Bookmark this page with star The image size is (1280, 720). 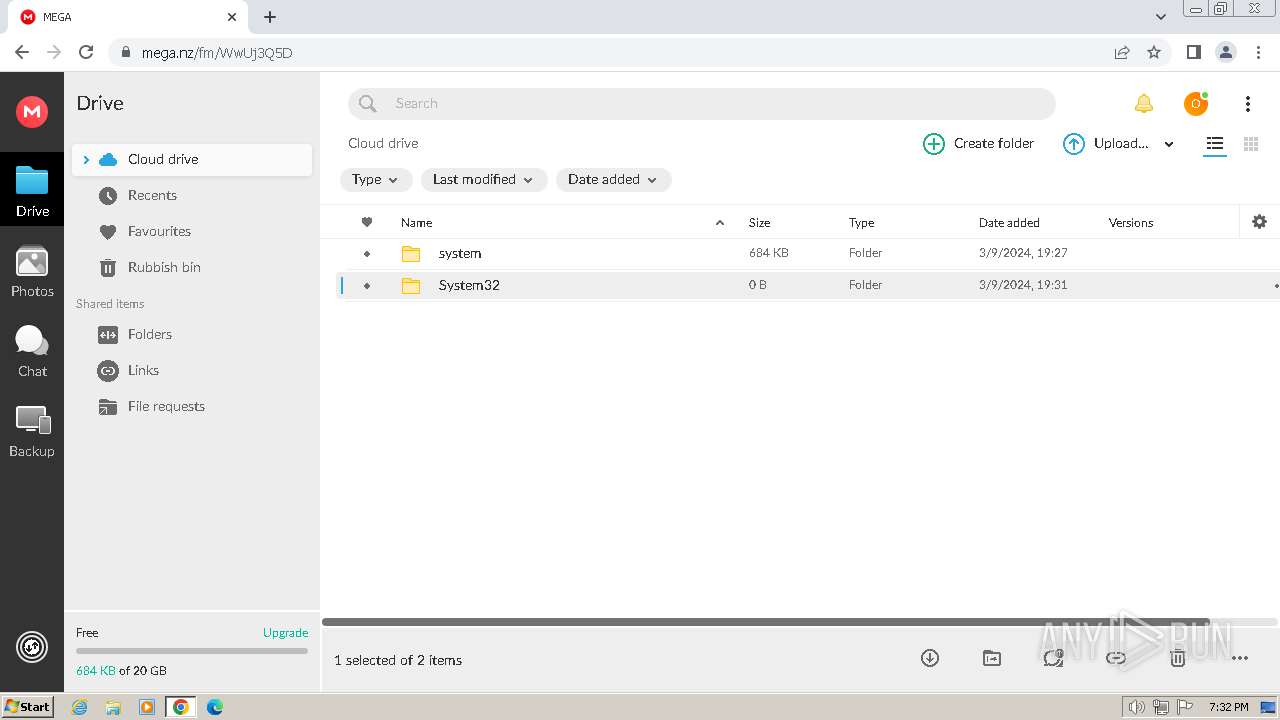[1154, 52]
